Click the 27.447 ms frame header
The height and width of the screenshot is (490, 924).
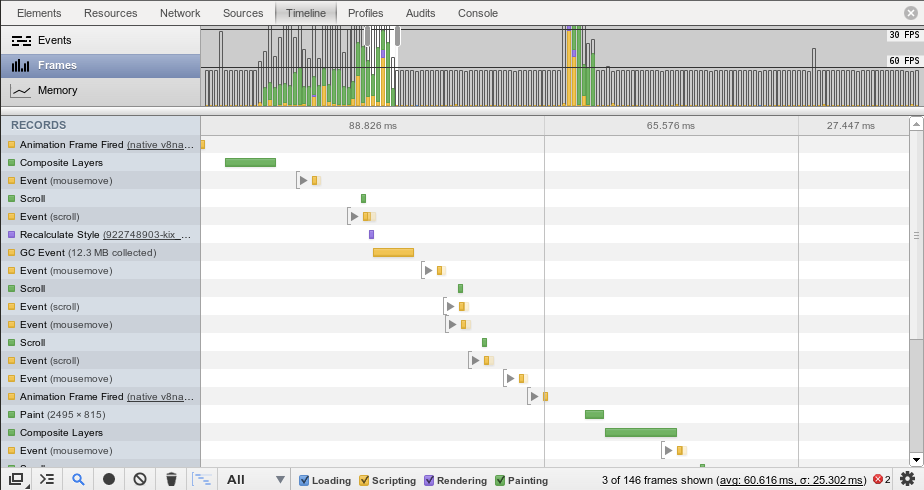[850, 125]
